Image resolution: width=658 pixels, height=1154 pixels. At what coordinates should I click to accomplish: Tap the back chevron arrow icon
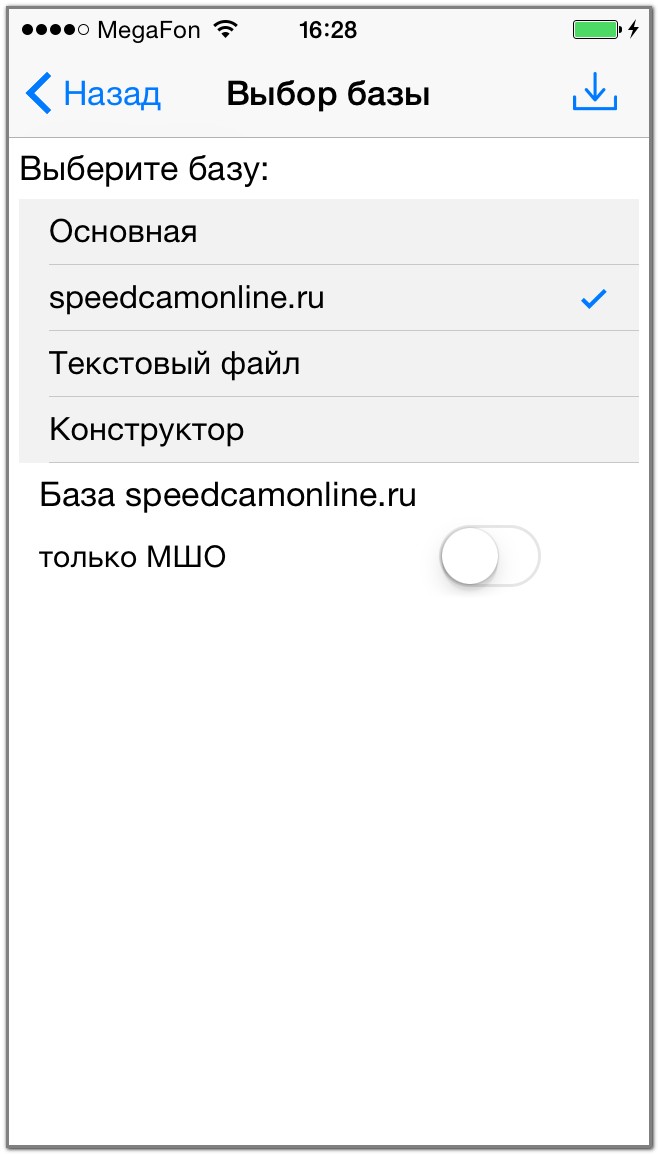38,94
